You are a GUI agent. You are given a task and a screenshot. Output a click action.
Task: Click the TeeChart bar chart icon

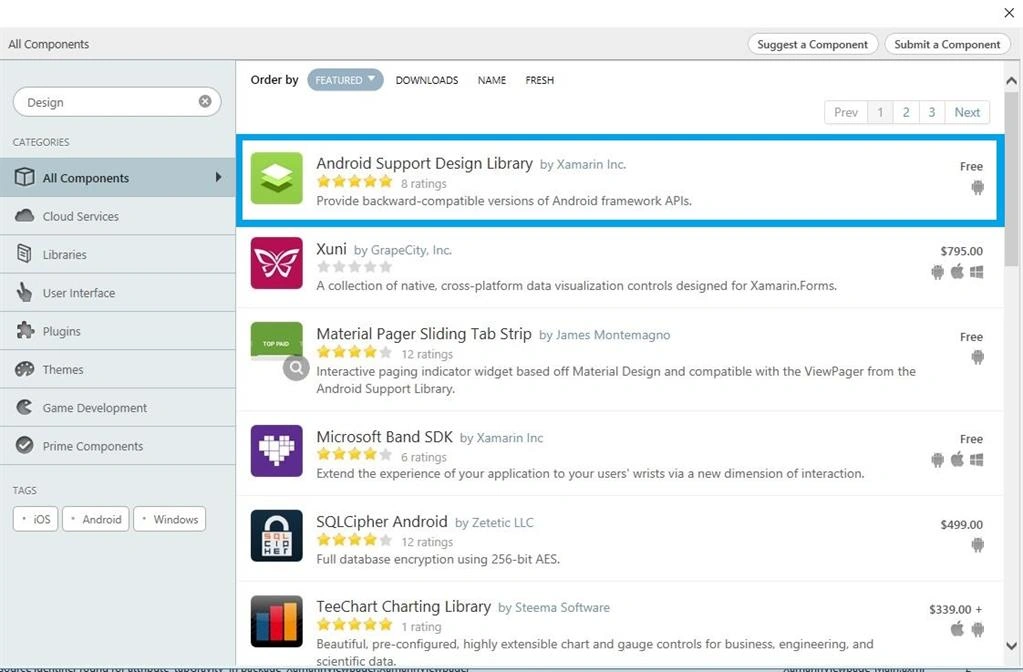(277, 621)
